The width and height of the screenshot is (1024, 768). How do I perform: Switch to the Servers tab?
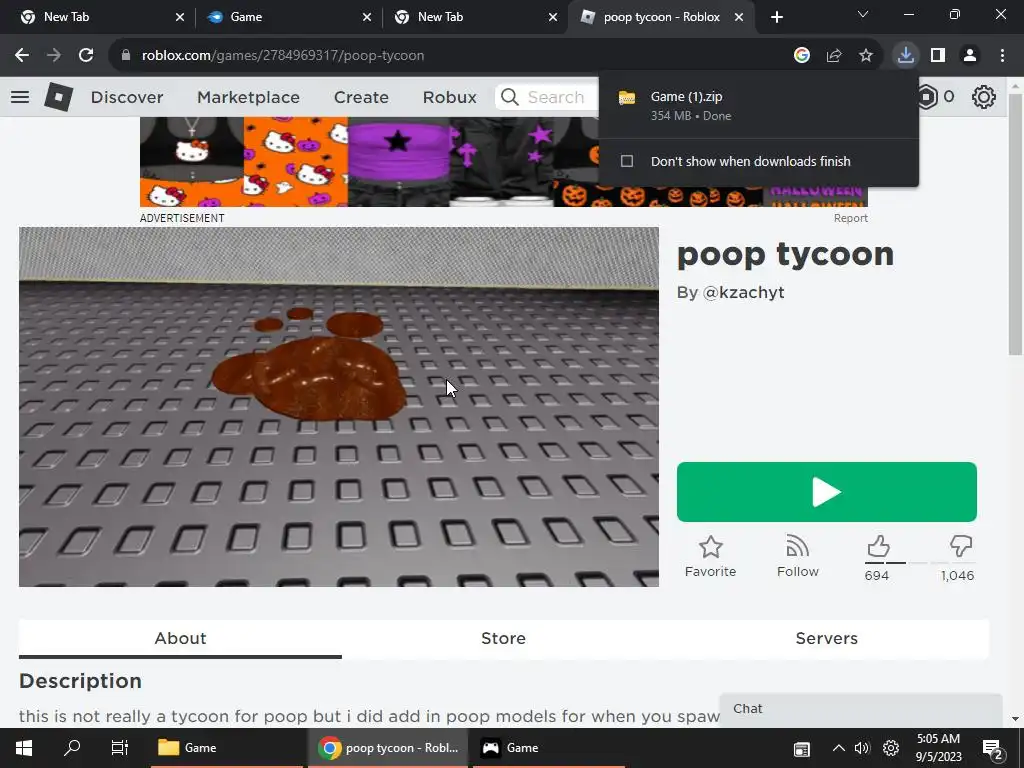tap(827, 638)
